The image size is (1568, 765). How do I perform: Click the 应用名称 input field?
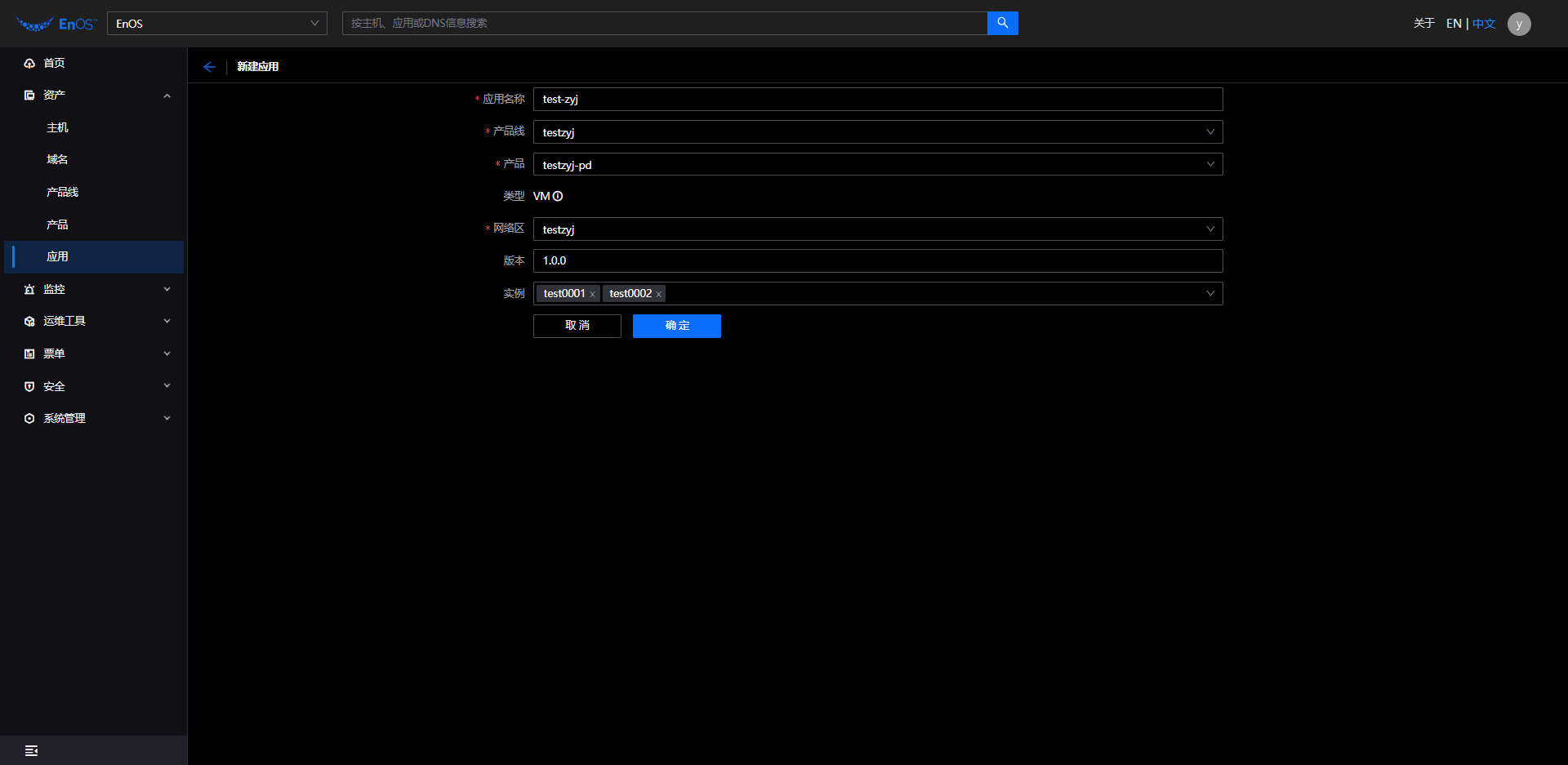pyautogui.click(x=878, y=99)
